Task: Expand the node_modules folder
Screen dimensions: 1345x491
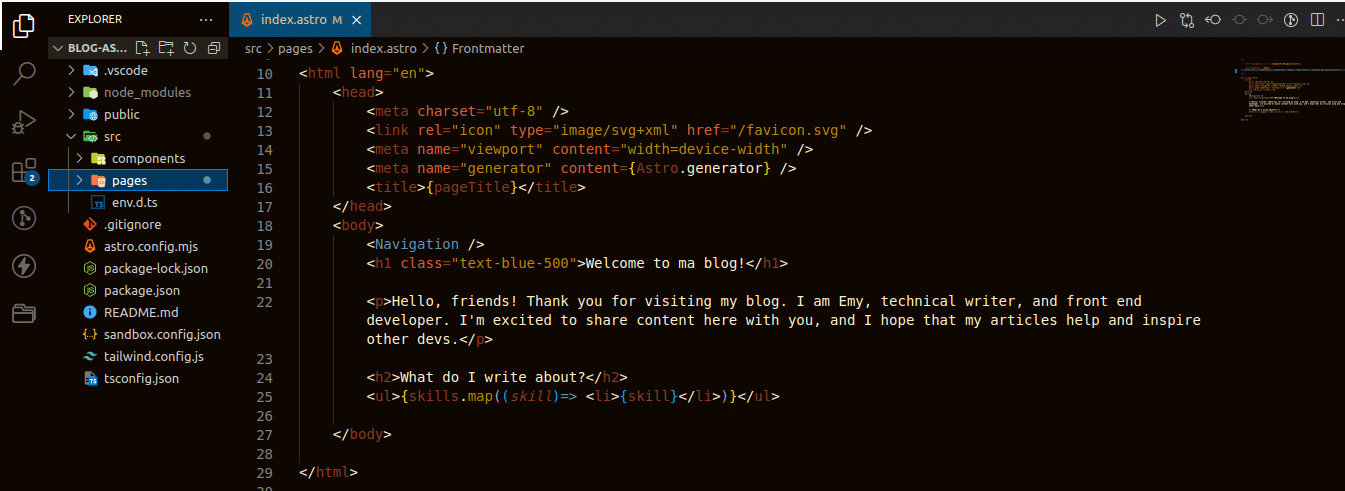Action: 146,92
